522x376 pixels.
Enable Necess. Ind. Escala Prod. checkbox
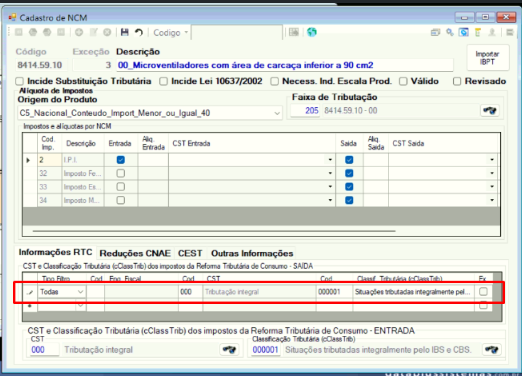(x=274, y=81)
